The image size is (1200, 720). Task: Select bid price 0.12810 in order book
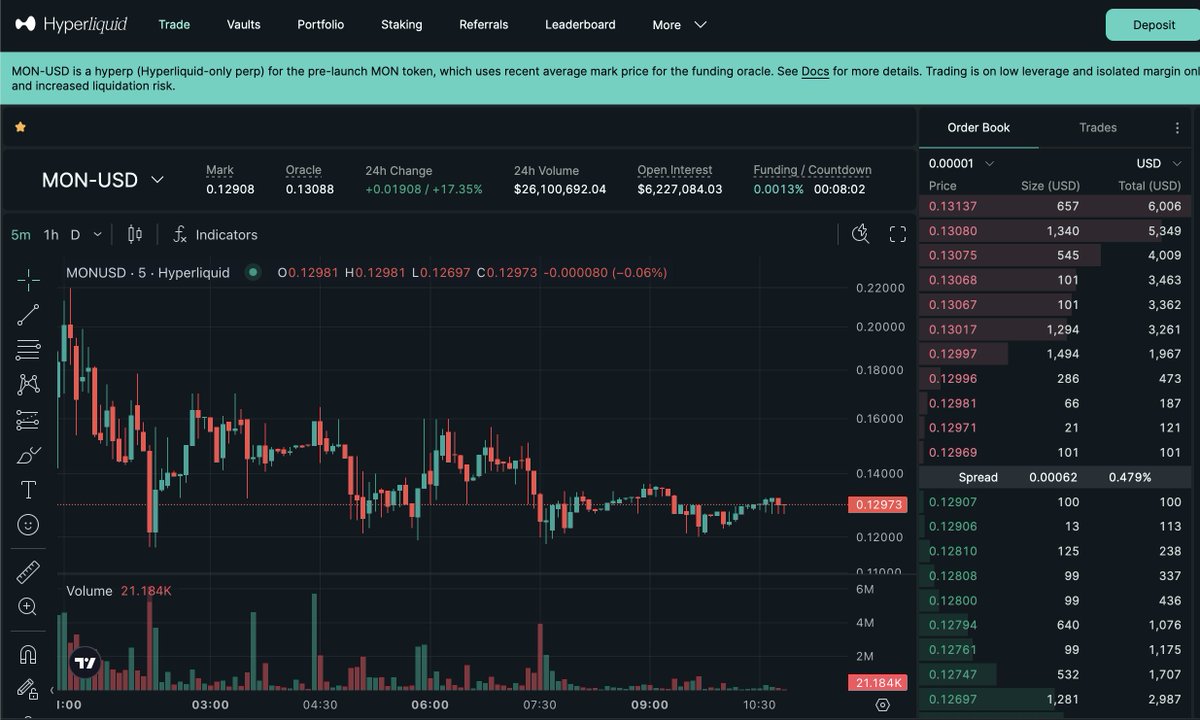953,551
